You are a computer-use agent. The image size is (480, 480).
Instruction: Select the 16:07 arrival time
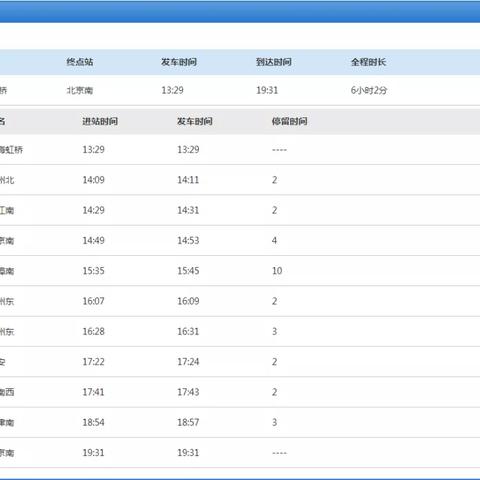click(94, 301)
